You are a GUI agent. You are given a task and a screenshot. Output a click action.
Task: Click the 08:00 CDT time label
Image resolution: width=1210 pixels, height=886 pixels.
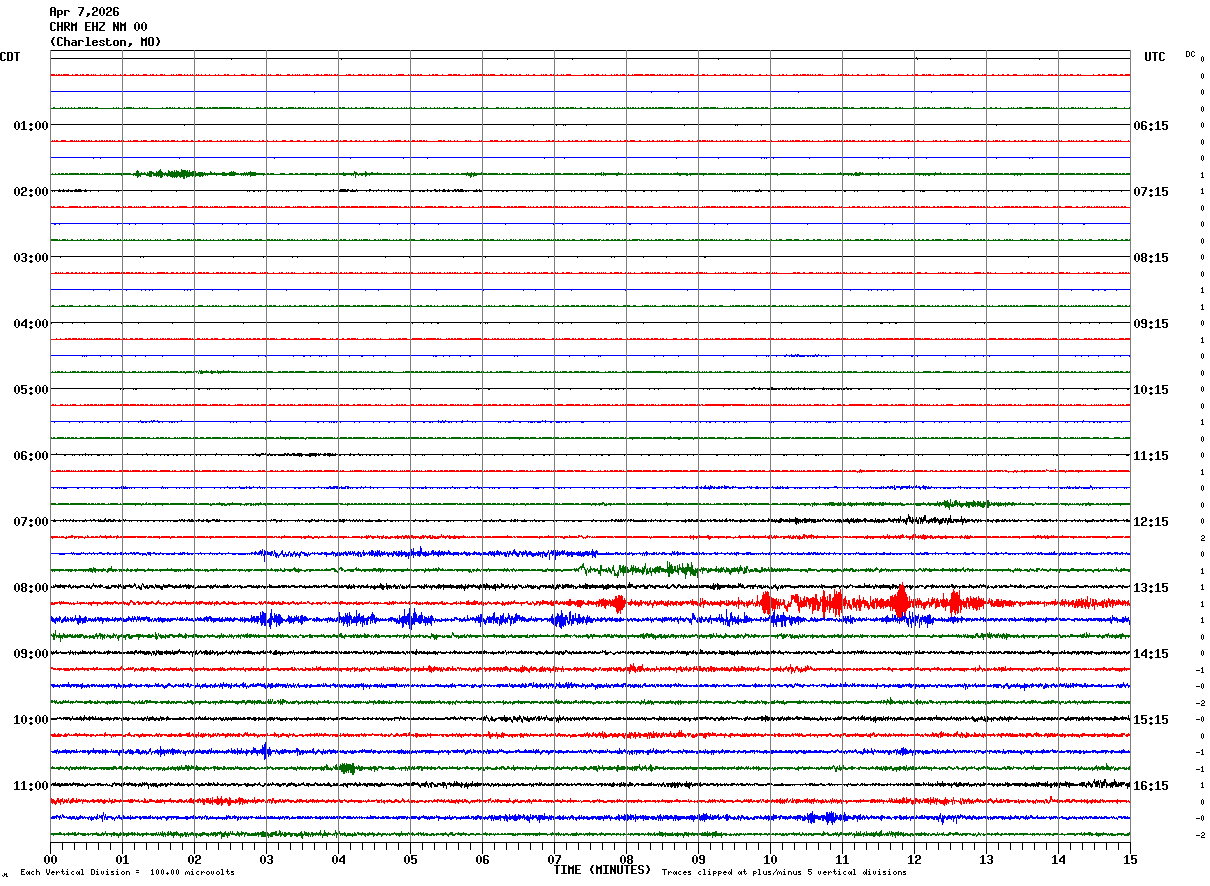click(x=30, y=588)
